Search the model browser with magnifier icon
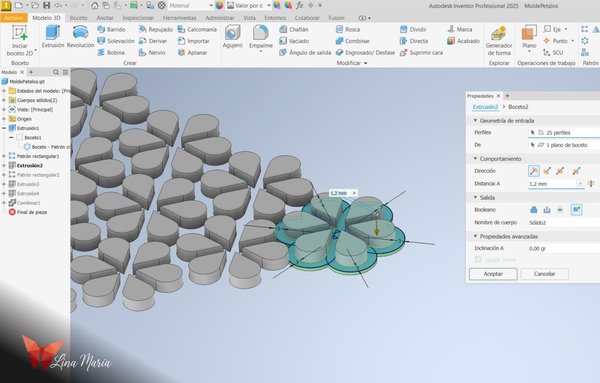600x383 pixels. [56, 72]
